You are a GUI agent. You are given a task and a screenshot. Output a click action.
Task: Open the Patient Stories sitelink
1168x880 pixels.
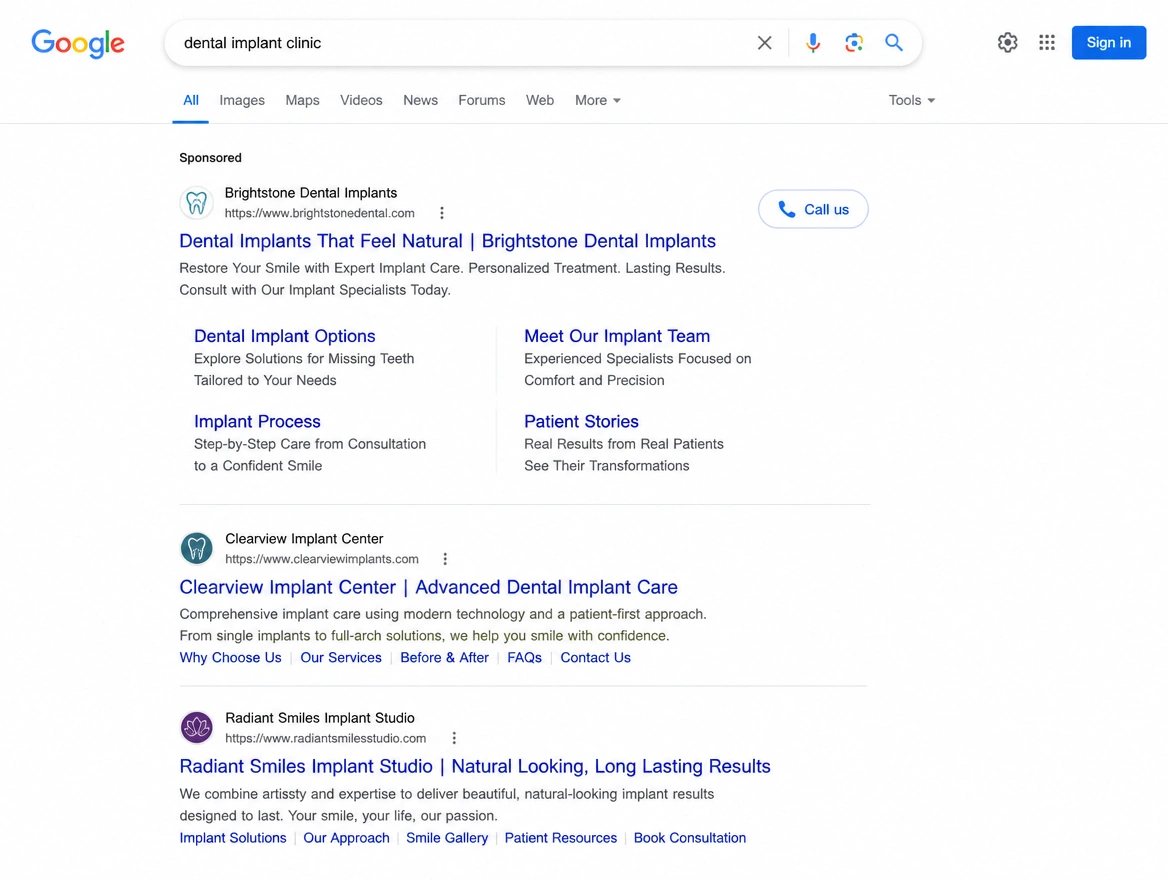pyautogui.click(x=581, y=421)
